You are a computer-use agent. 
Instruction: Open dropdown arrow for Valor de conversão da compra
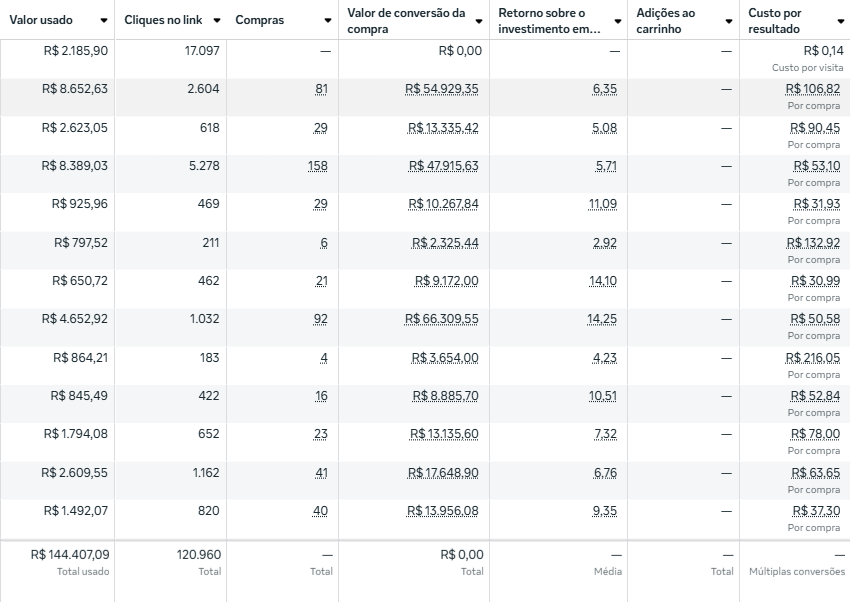click(478, 21)
